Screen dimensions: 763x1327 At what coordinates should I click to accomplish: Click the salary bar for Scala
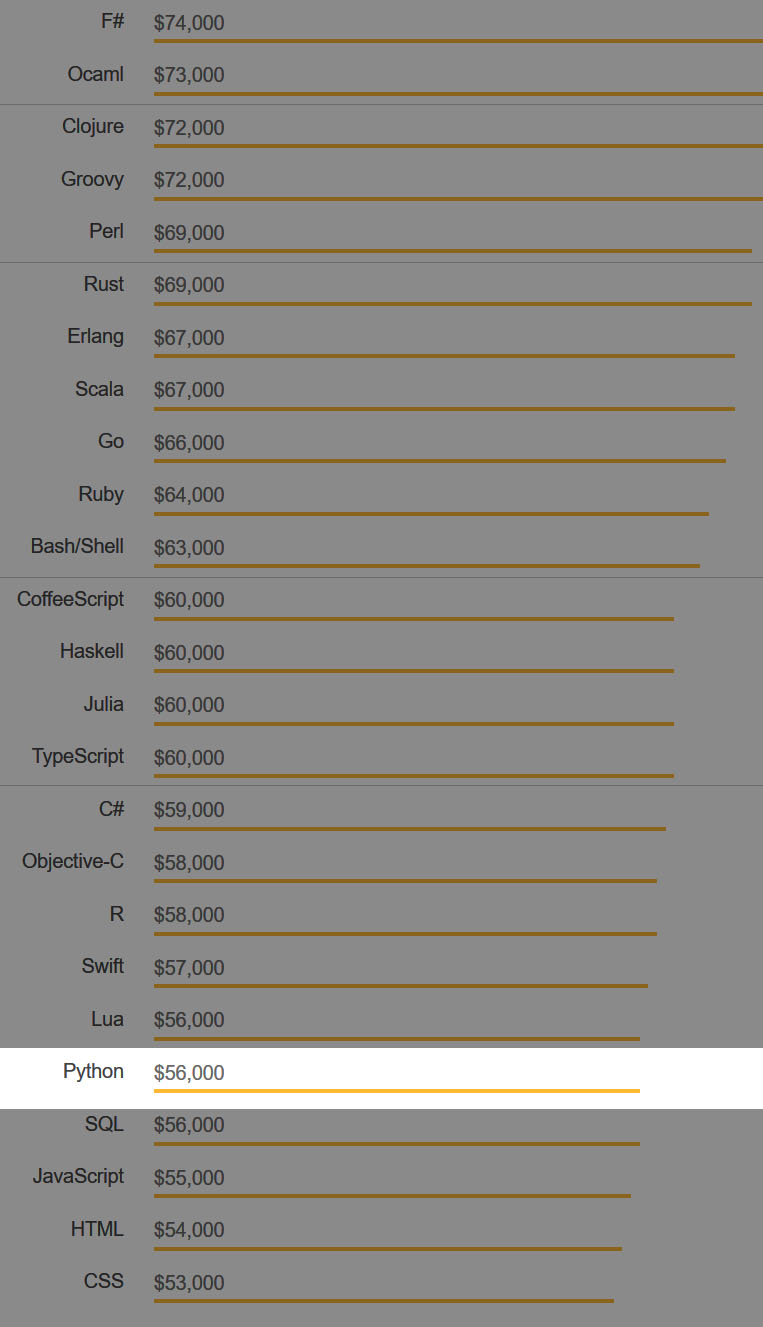444,408
